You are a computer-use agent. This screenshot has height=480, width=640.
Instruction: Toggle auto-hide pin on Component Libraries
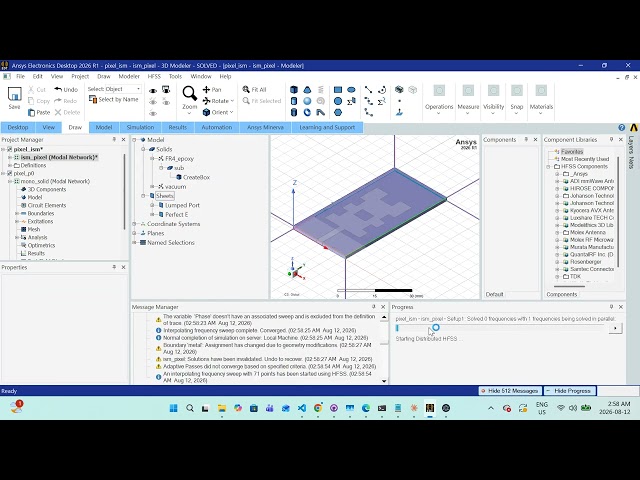pyautogui.click(x=611, y=140)
